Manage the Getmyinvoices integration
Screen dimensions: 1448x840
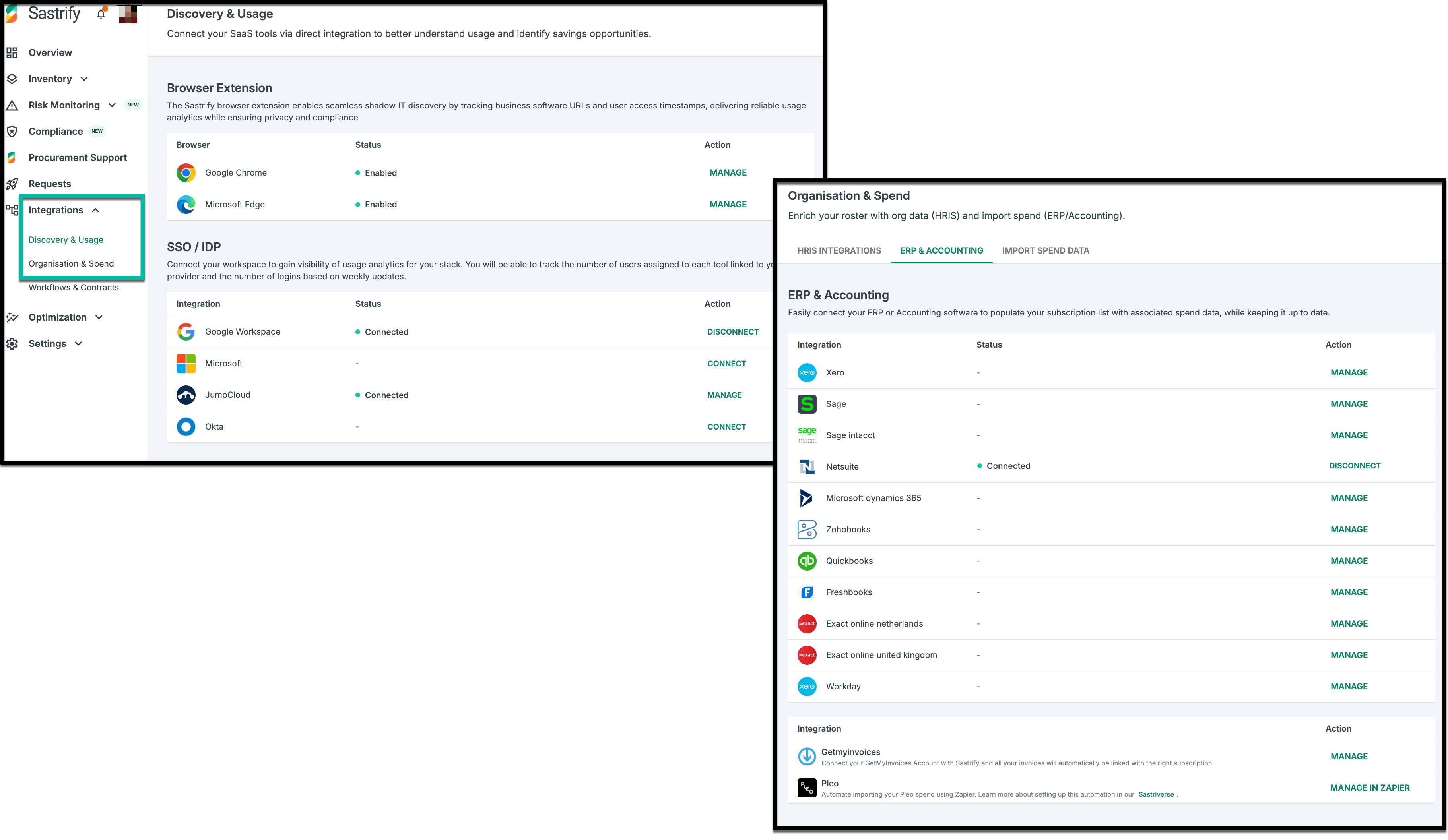(1349, 756)
